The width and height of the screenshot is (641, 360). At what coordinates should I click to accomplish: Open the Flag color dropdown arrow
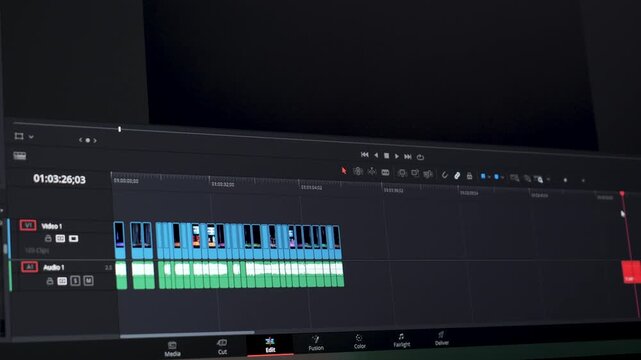(x=489, y=177)
